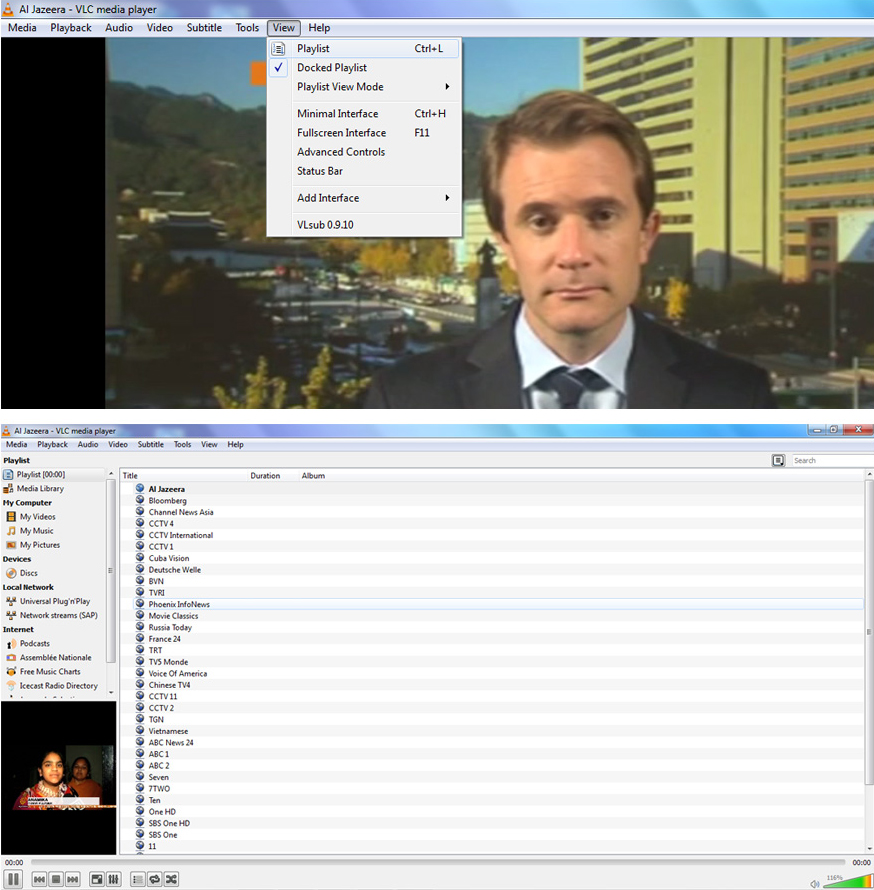Open My Music in sidebar
Image resolution: width=874 pixels, height=890 pixels.
click(x=36, y=531)
